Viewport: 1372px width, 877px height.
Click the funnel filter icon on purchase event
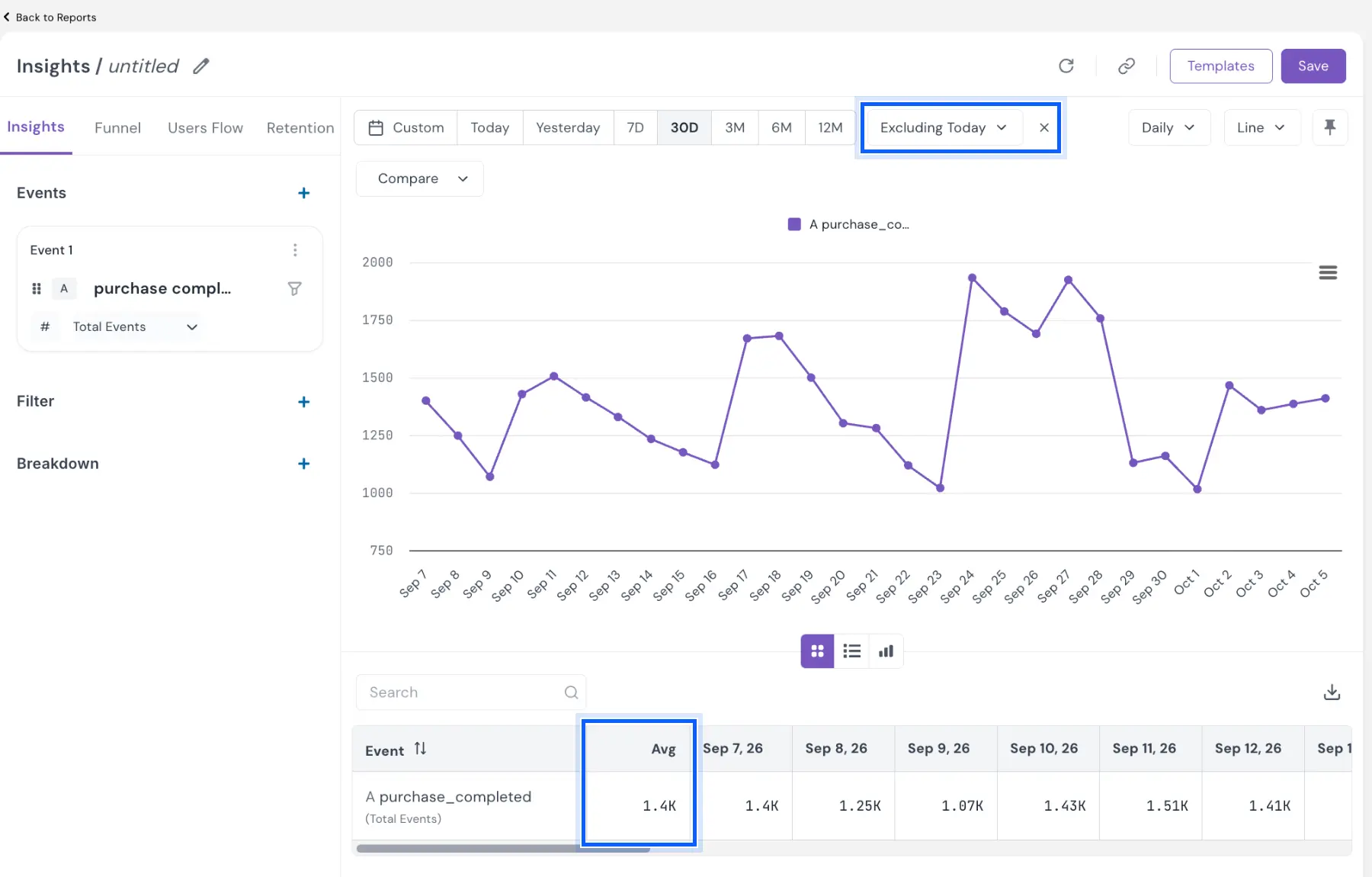(x=294, y=289)
